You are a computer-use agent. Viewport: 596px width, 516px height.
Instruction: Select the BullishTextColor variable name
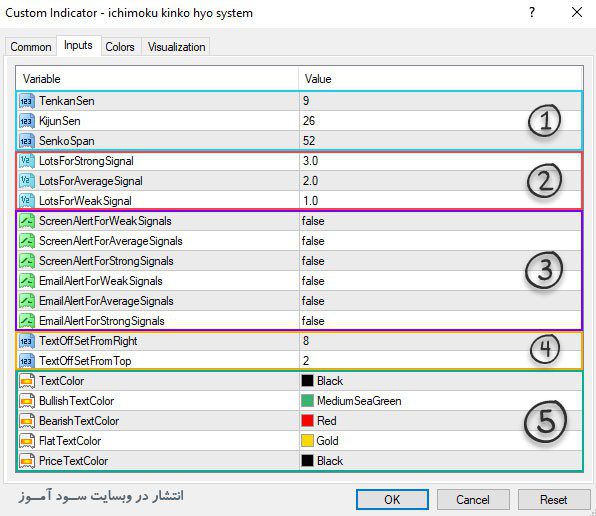(x=76, y=401)
